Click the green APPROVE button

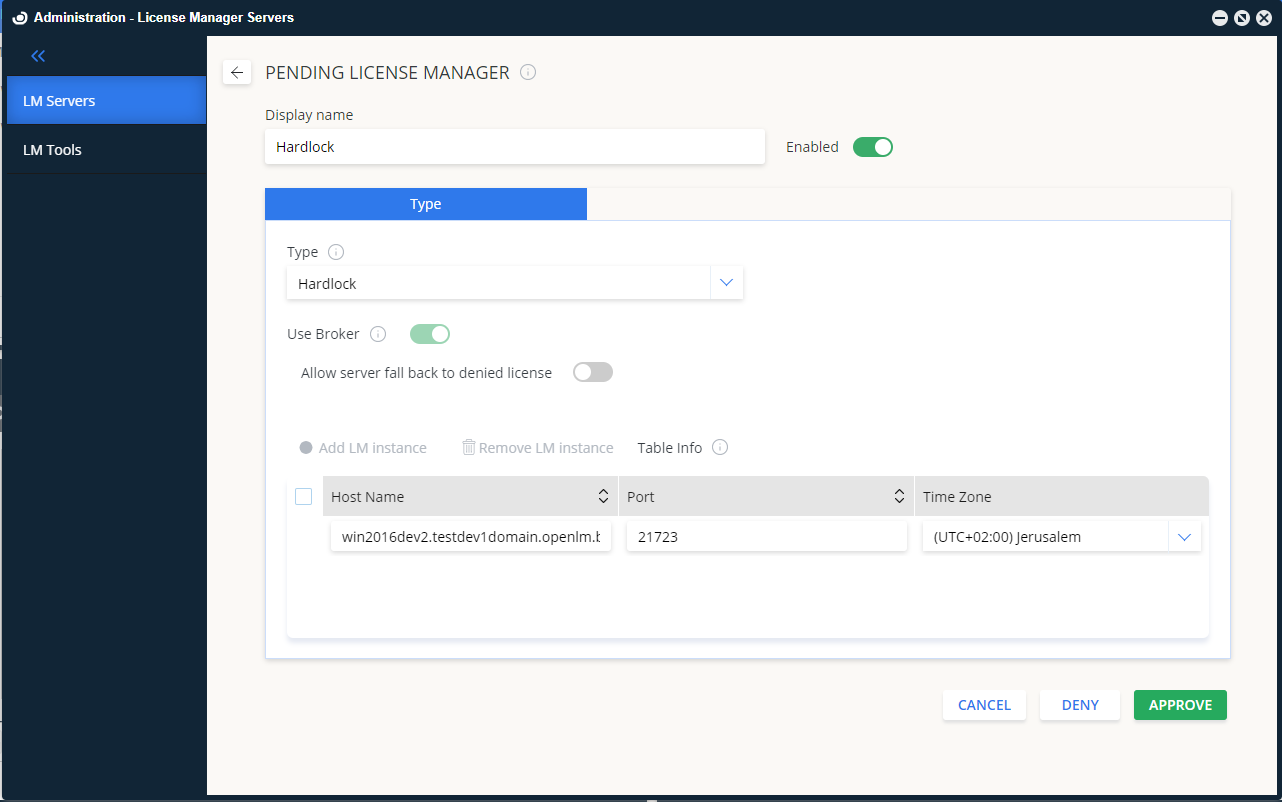point(1180,705)
